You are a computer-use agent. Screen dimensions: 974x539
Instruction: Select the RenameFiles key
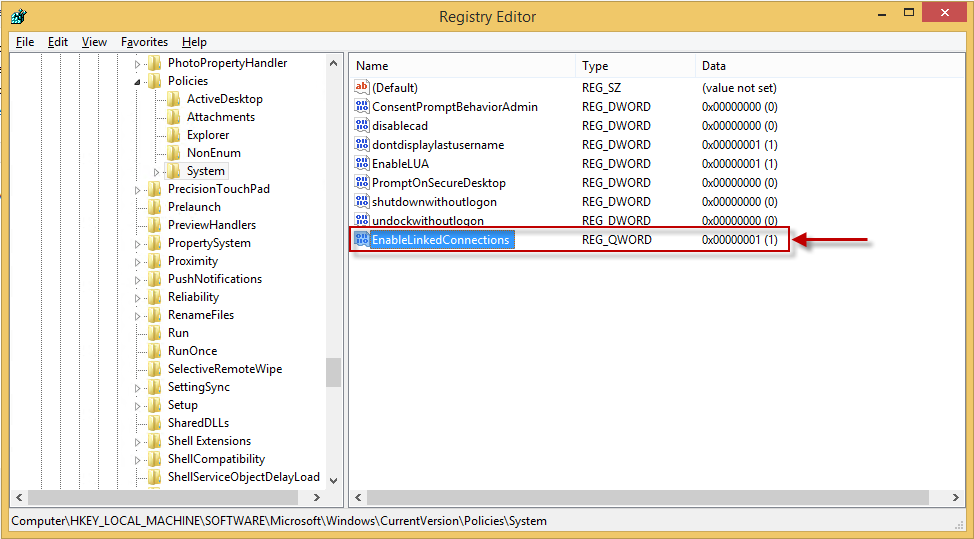201,315
